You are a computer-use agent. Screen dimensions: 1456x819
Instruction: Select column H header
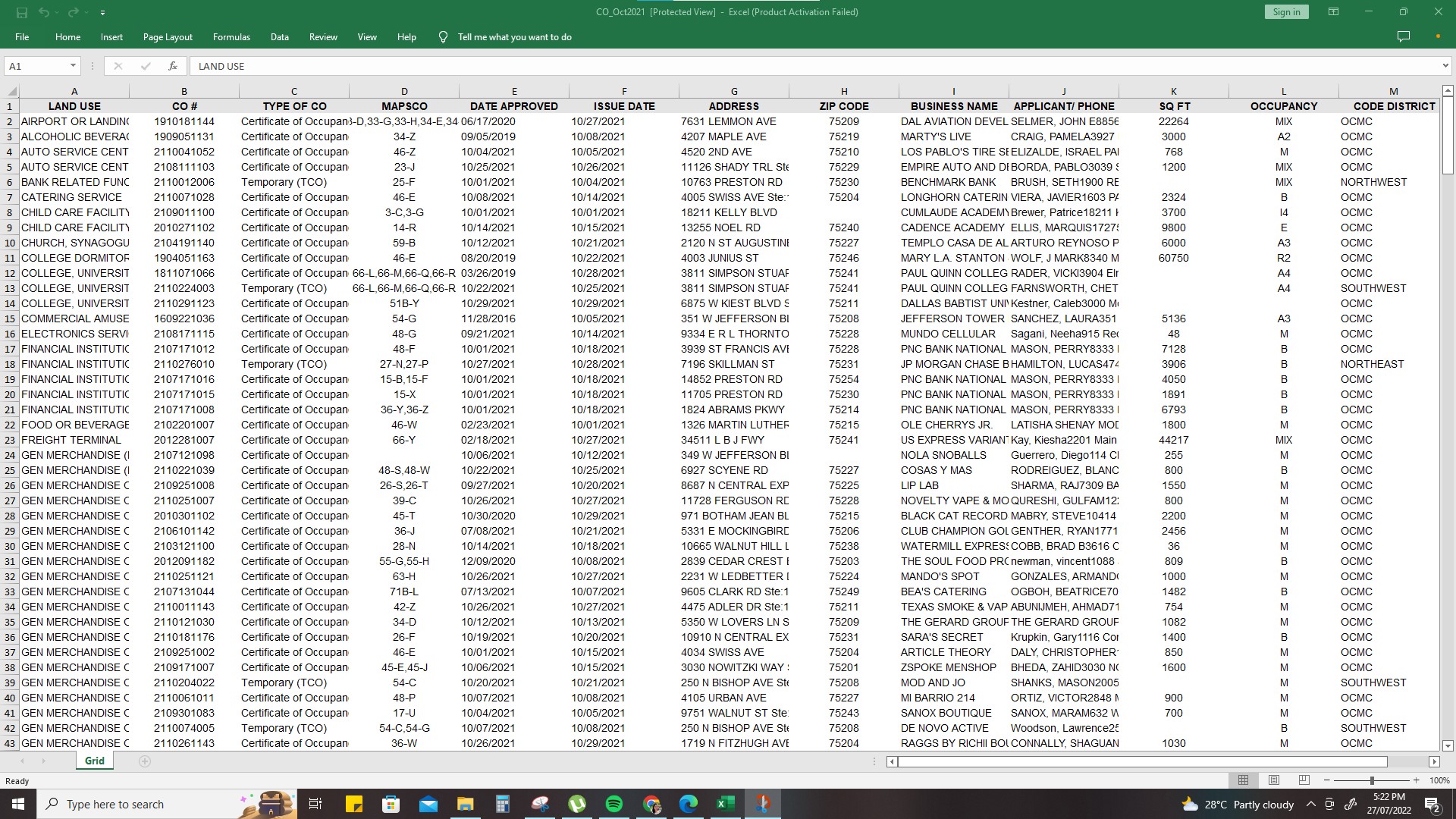coord(844,91)
